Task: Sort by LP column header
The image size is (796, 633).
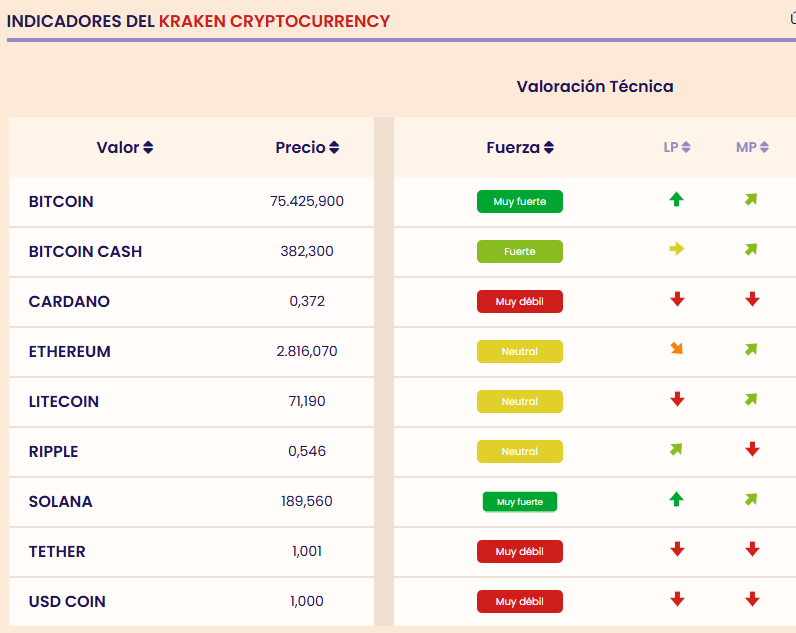Action: point(677,148)
